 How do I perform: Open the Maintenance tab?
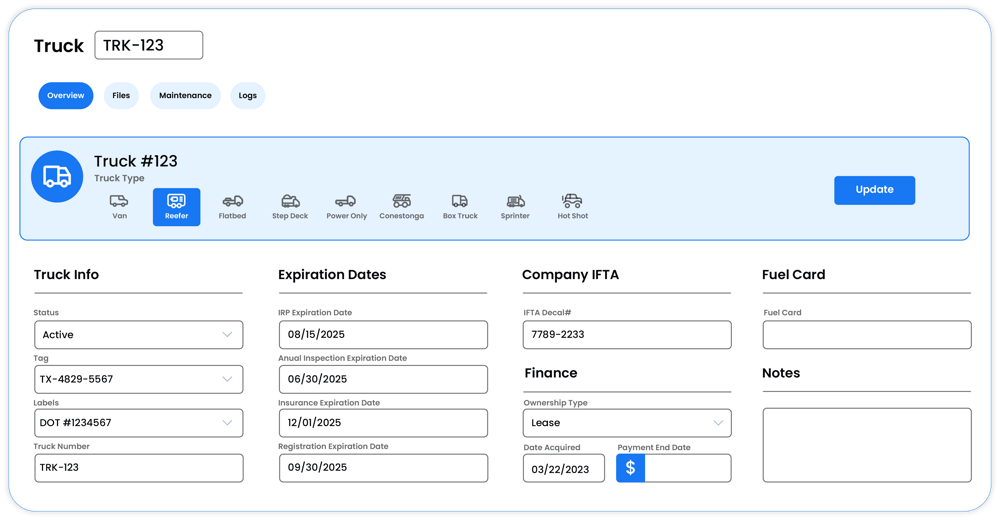click(x=185, y=96)
